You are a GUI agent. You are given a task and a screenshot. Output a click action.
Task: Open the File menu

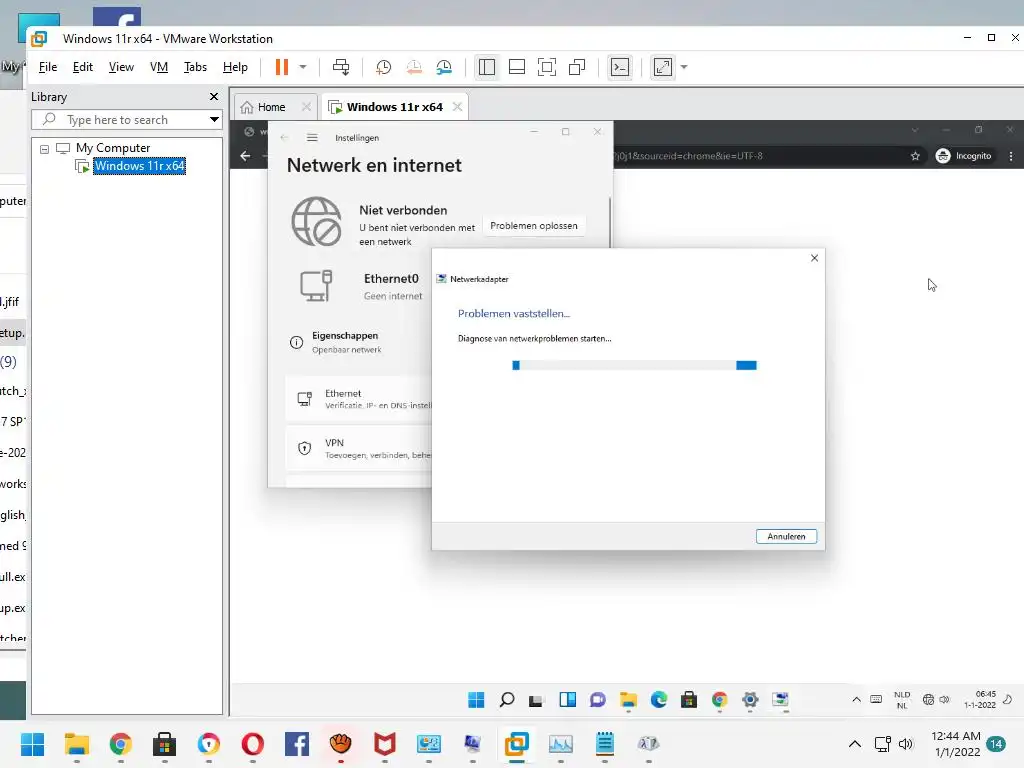click(48, 67)
